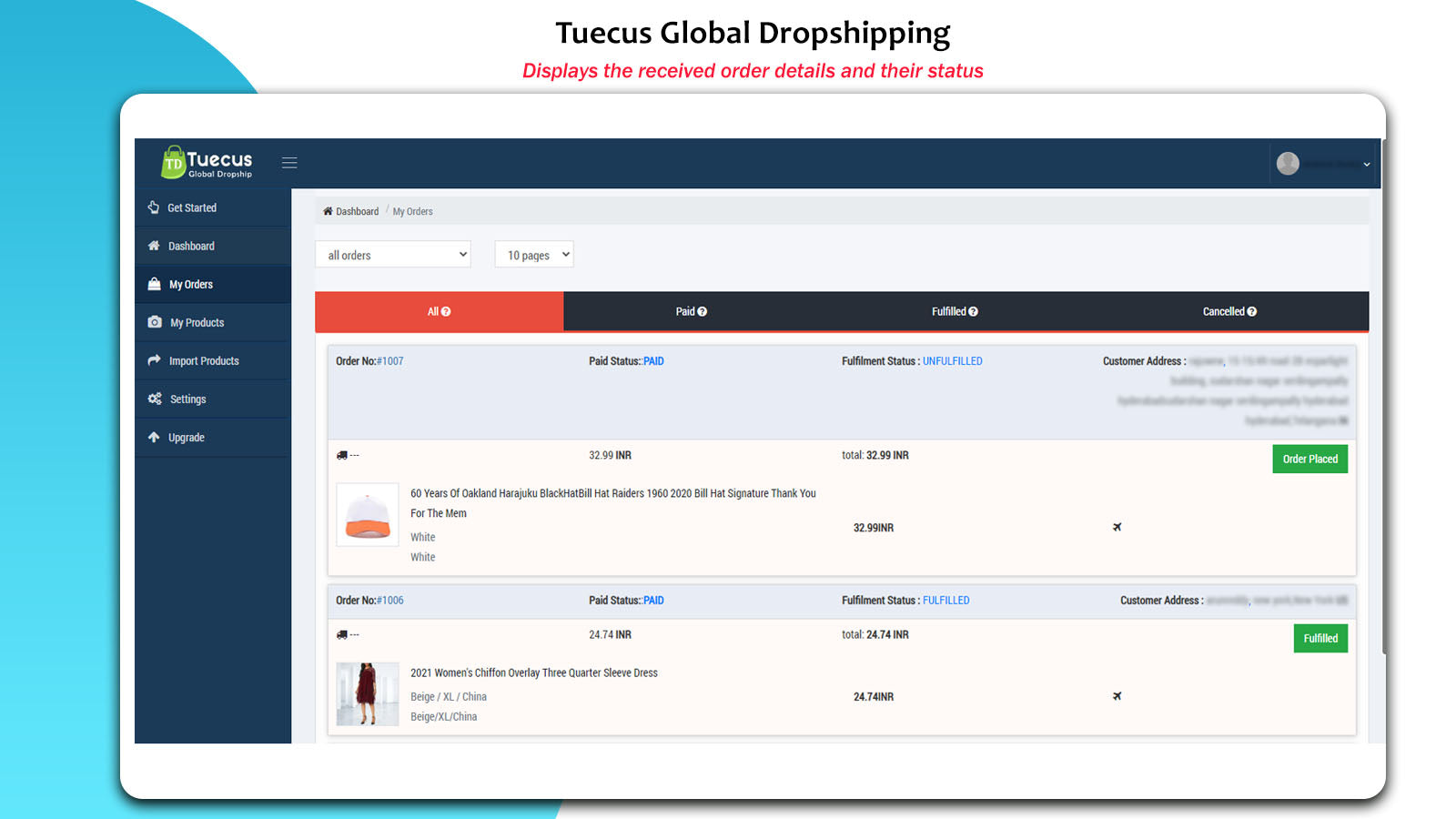Open the all orders filter dropdown
1456x819 pixels.
pos(393,255)
